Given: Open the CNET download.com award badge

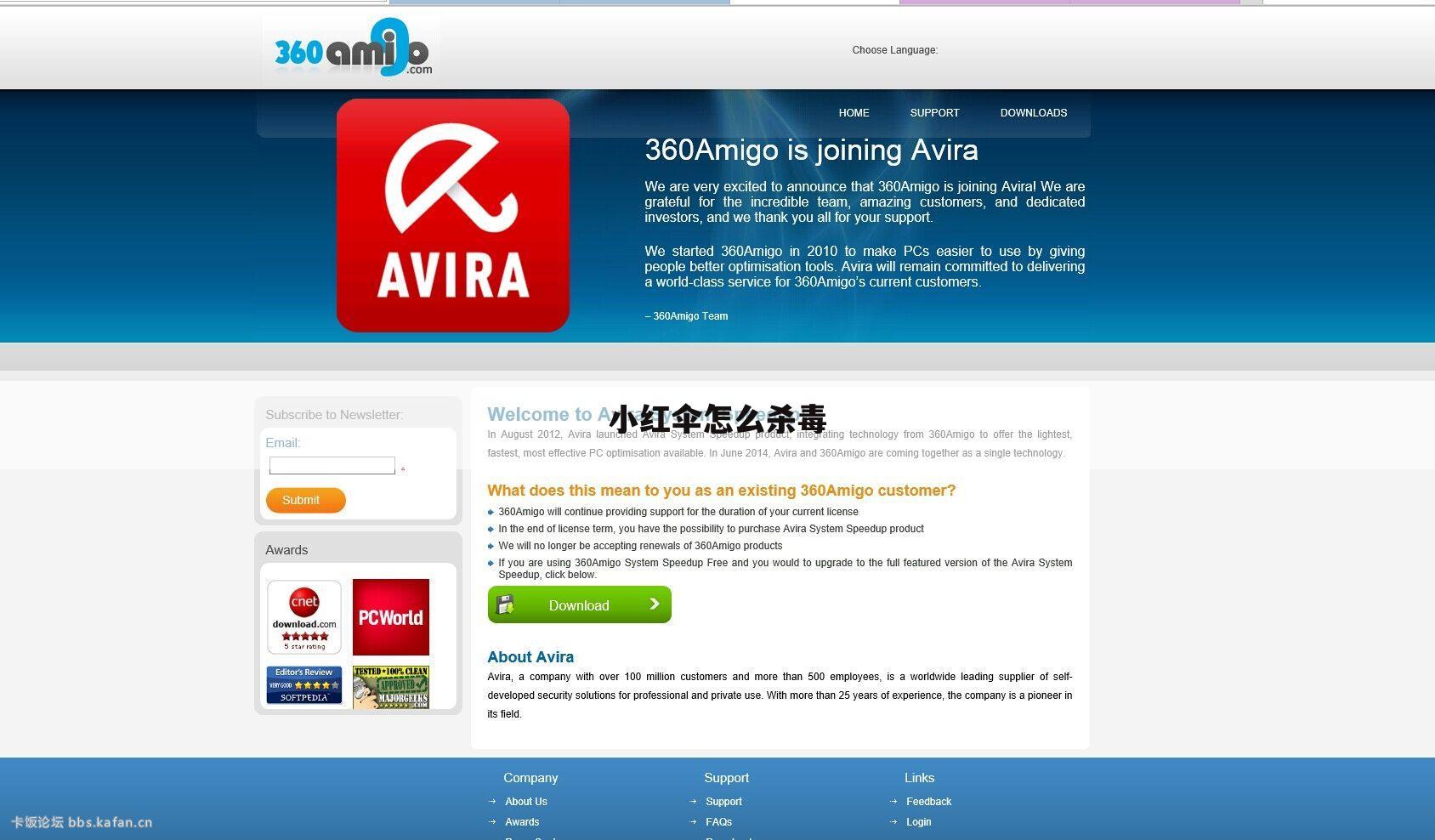Looking at the screenshot, I should coord(304,617).
